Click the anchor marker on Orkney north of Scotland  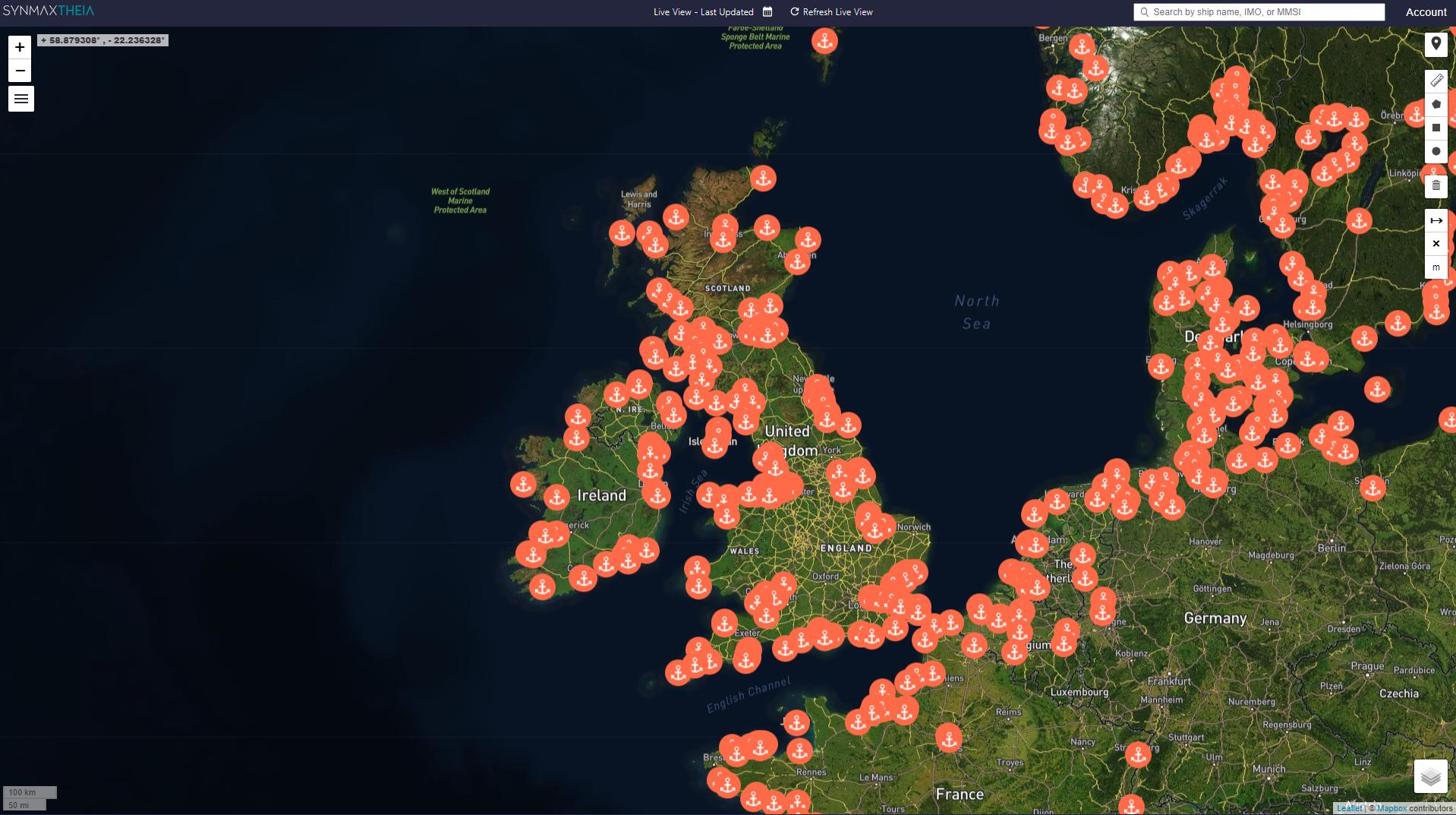pyautogui.click(x=763, y=178)
